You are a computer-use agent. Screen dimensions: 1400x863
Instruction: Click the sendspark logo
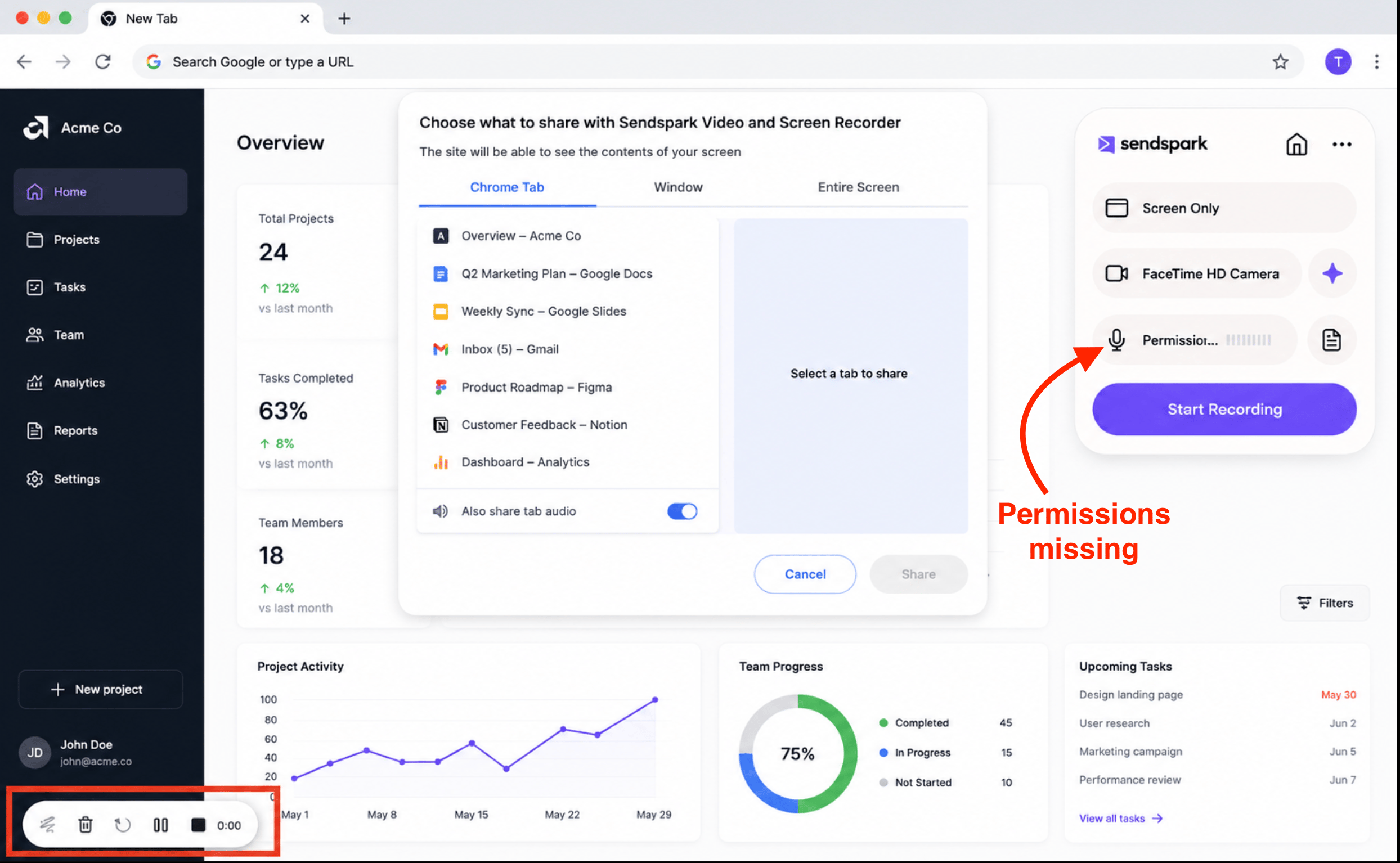(1152, 144)
